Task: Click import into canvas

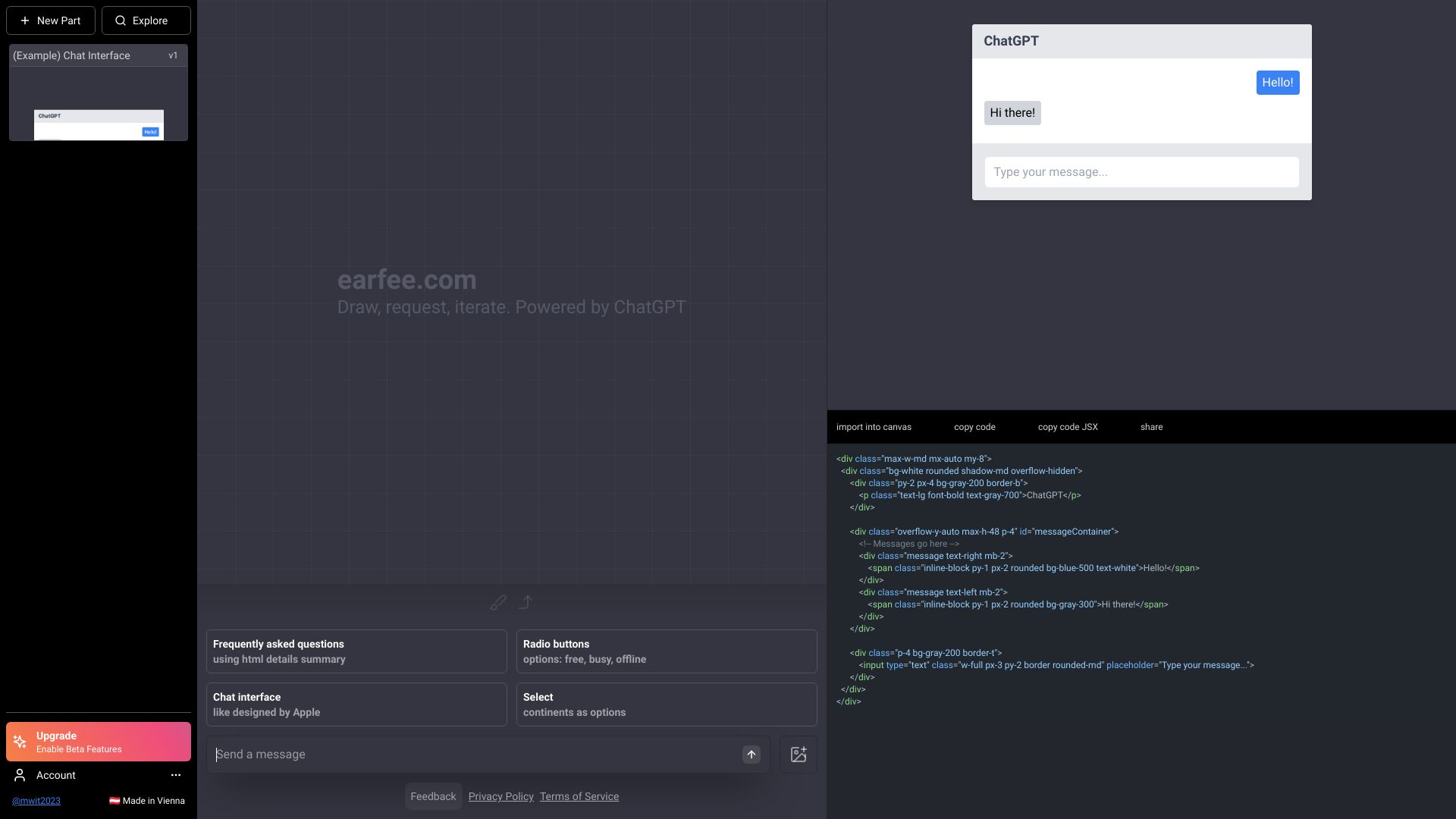Action: tap(874, 427)
